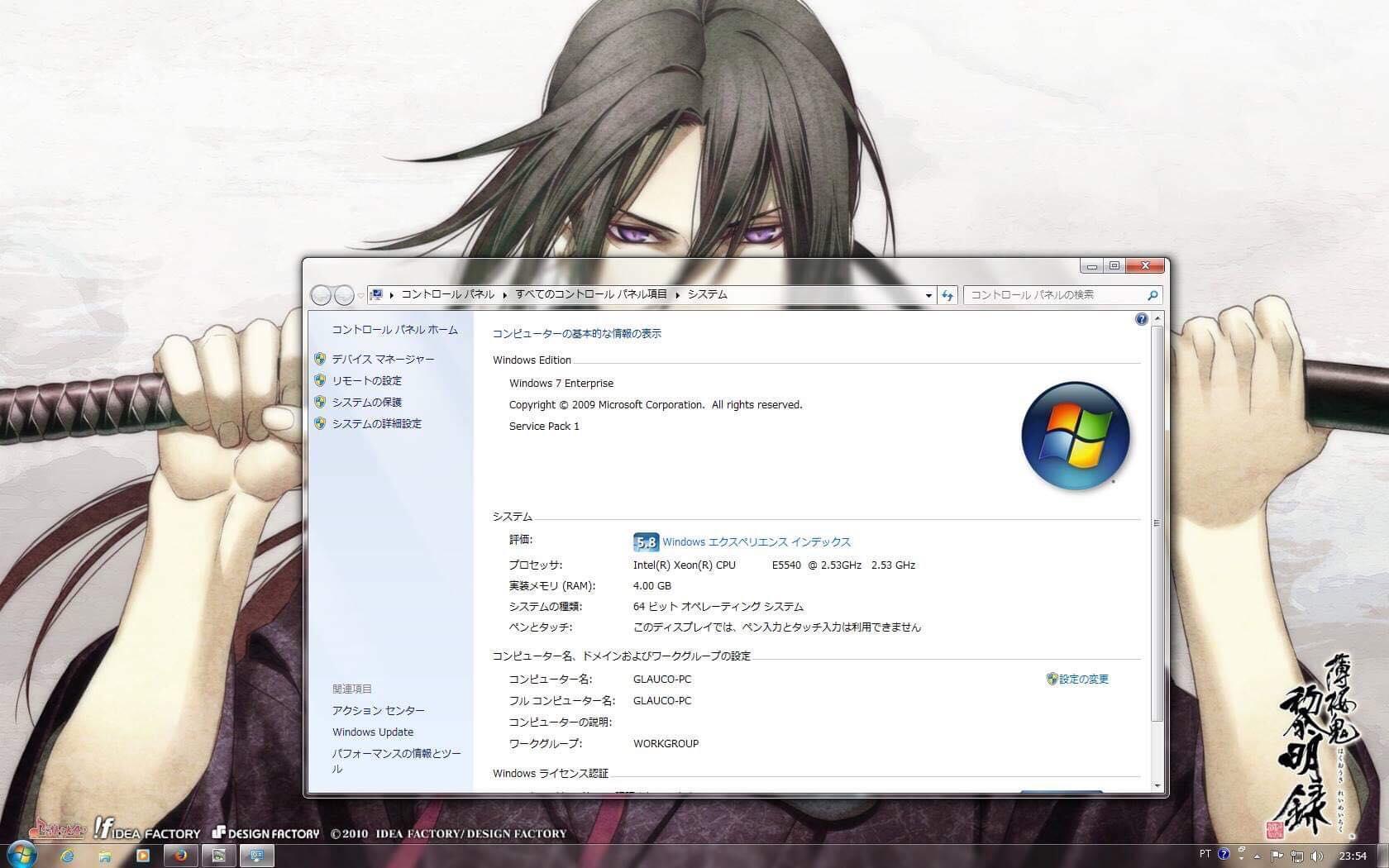Click the computer icon in the address bar

377,294
